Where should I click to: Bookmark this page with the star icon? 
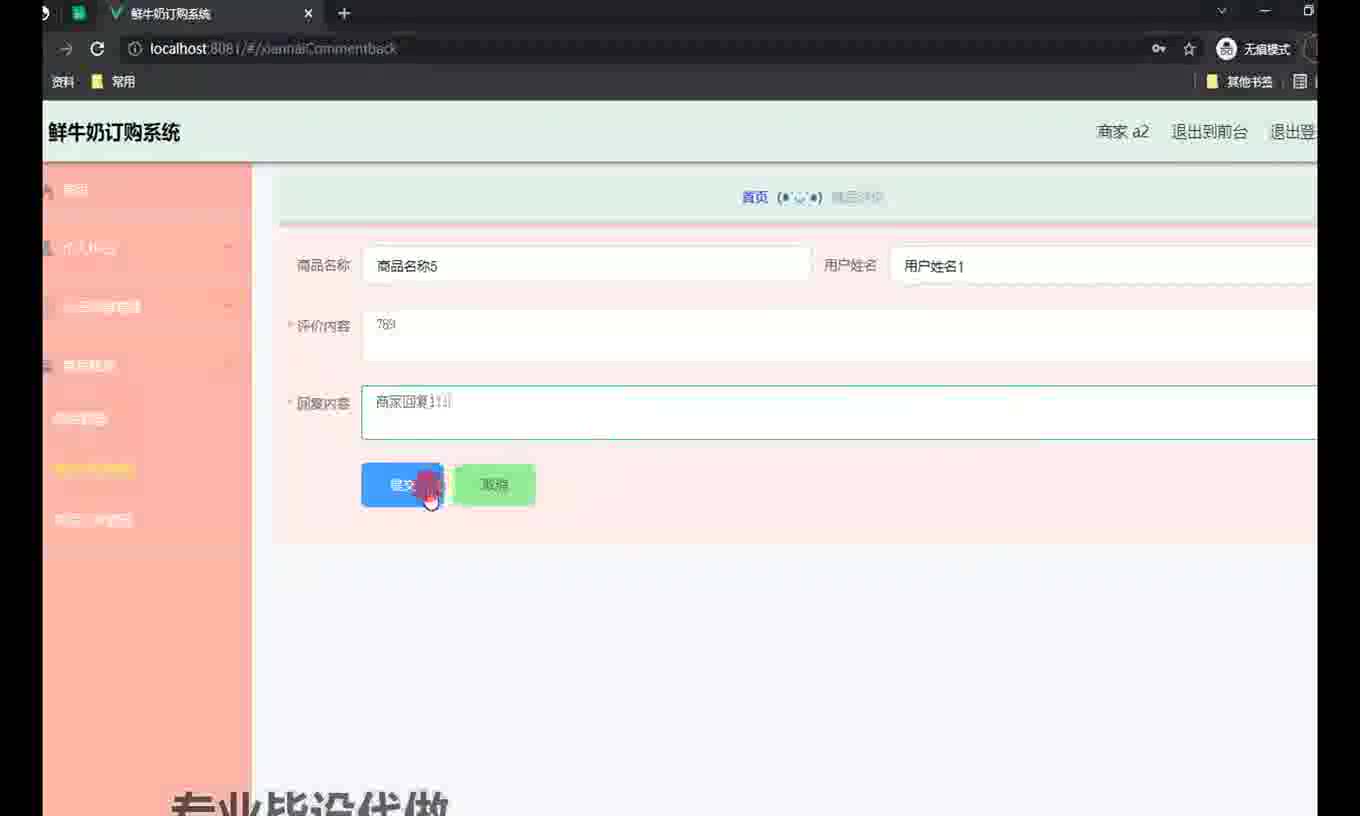(1189, 48)
